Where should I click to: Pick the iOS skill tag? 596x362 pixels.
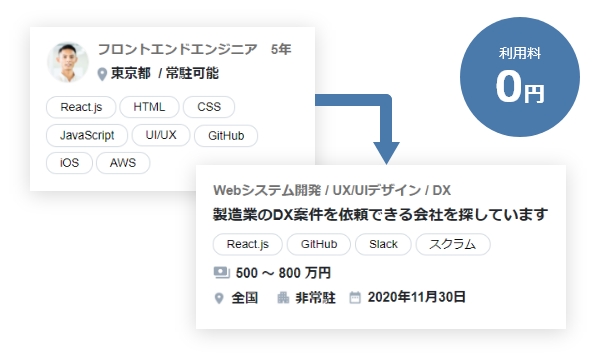click(69, 163)
